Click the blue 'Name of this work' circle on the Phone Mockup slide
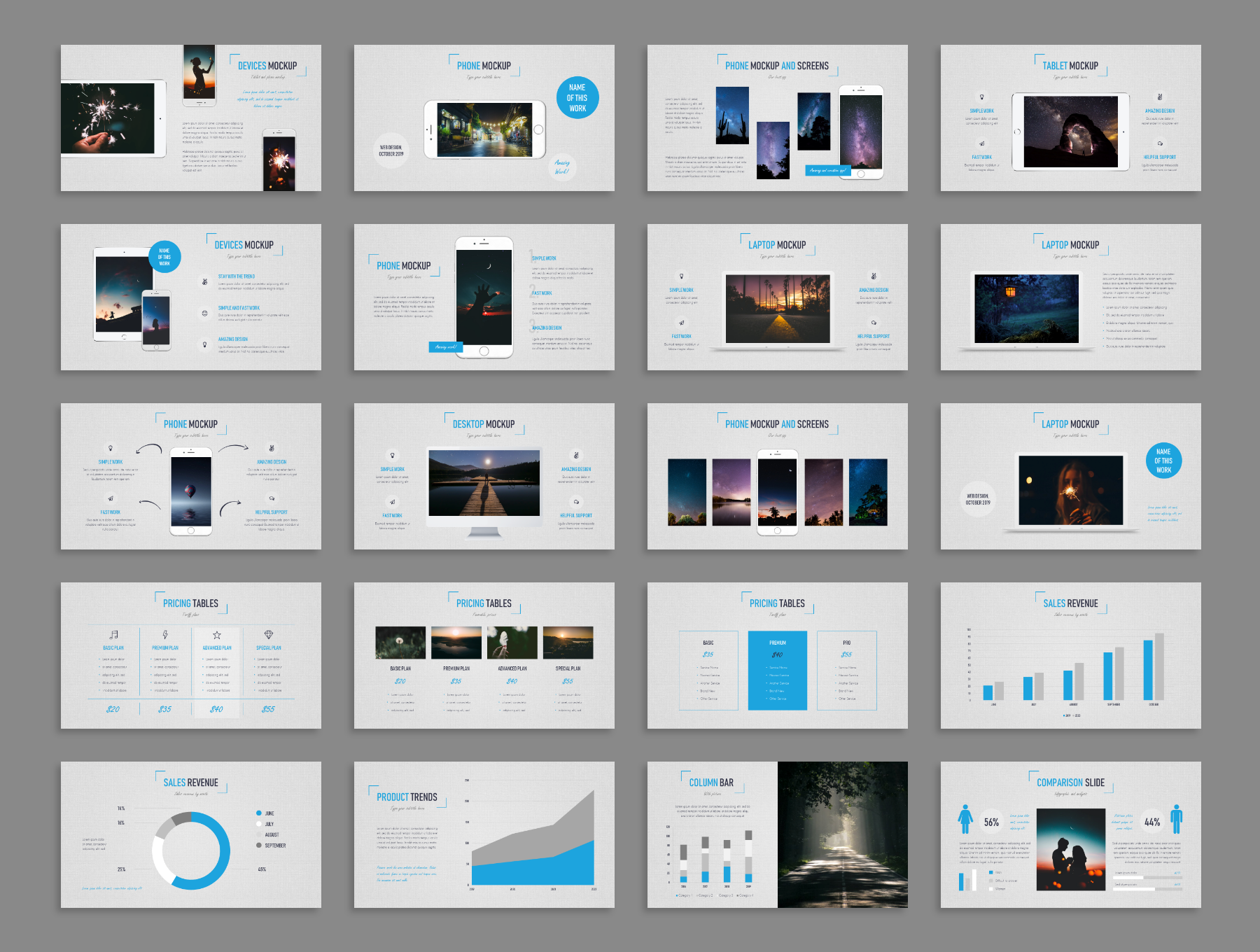Screen dimensions: 1260x952 (577, 98)
